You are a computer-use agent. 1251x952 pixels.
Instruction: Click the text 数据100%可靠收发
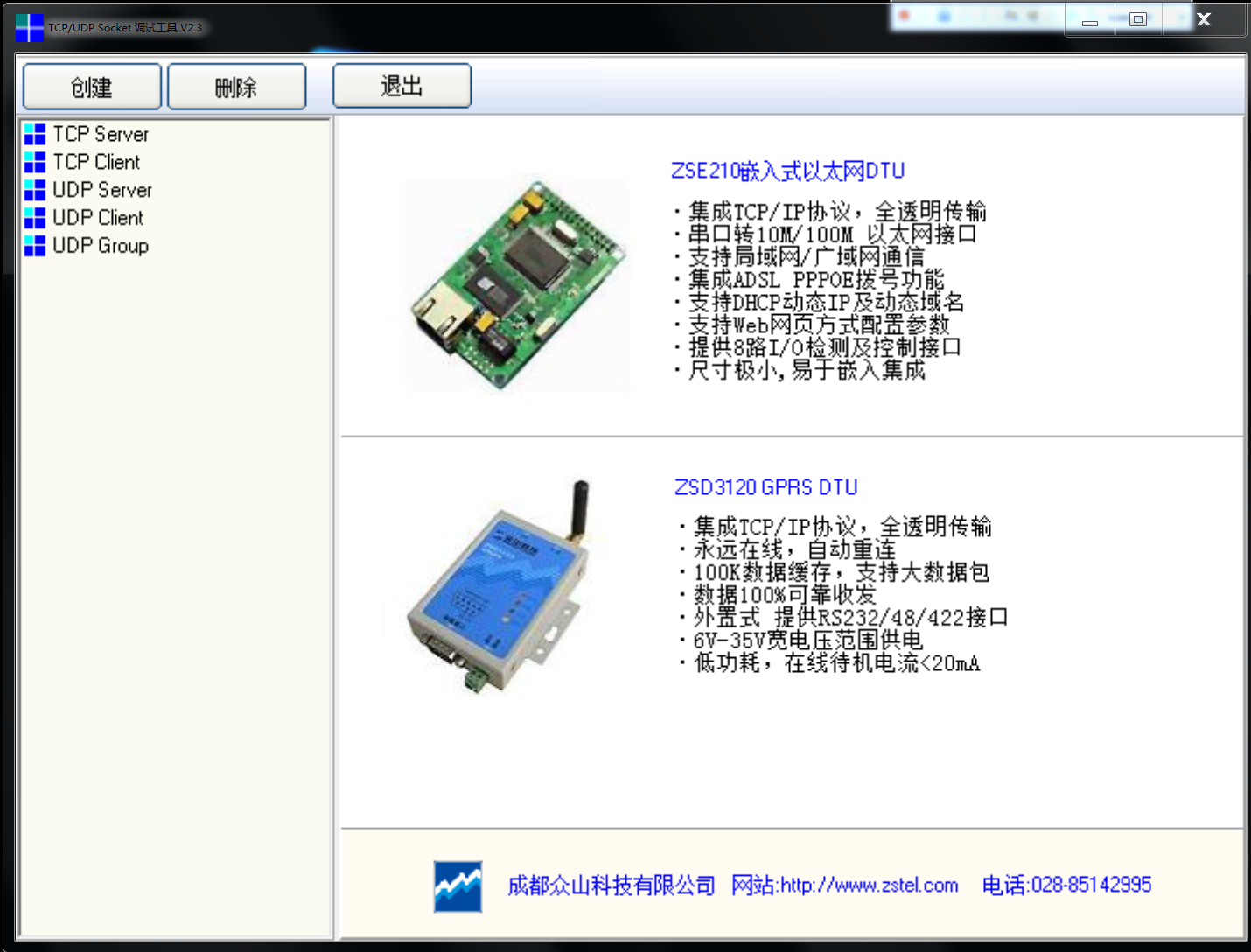tap(785, 595)
